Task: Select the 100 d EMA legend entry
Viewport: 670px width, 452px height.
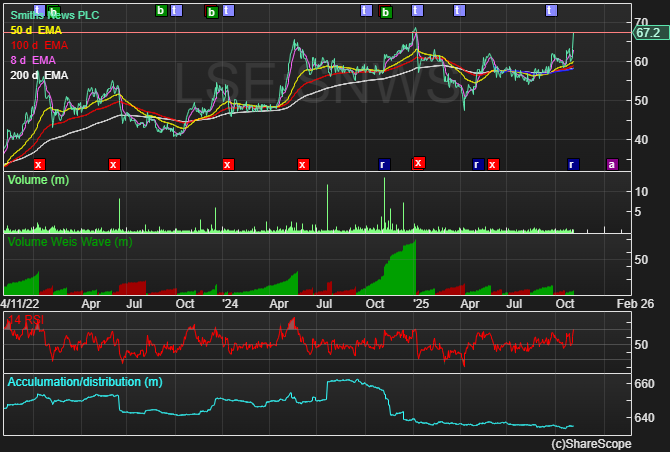Action: point(41,46)
